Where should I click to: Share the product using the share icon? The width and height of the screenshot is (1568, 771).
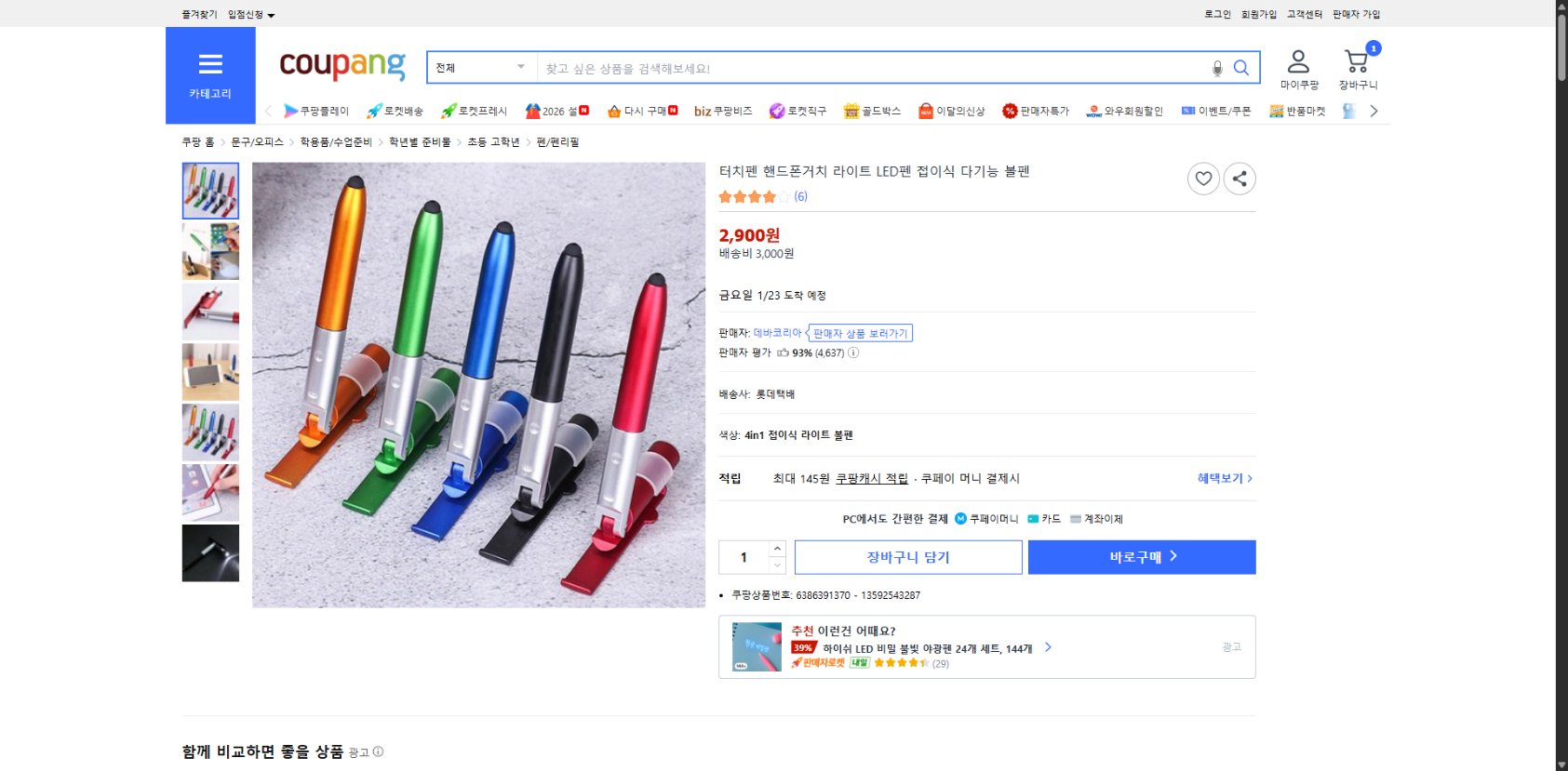coord(1239,179)
